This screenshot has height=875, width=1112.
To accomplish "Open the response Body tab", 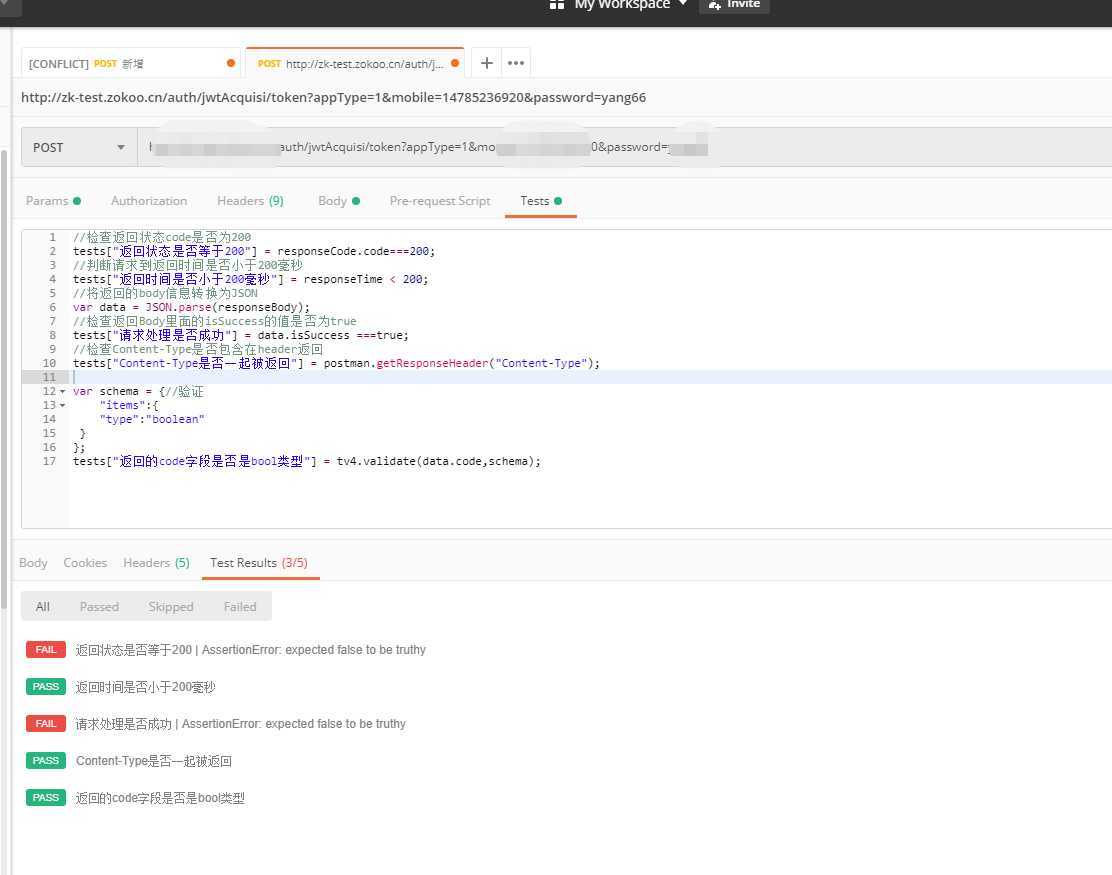I will [x=33, y=562].
